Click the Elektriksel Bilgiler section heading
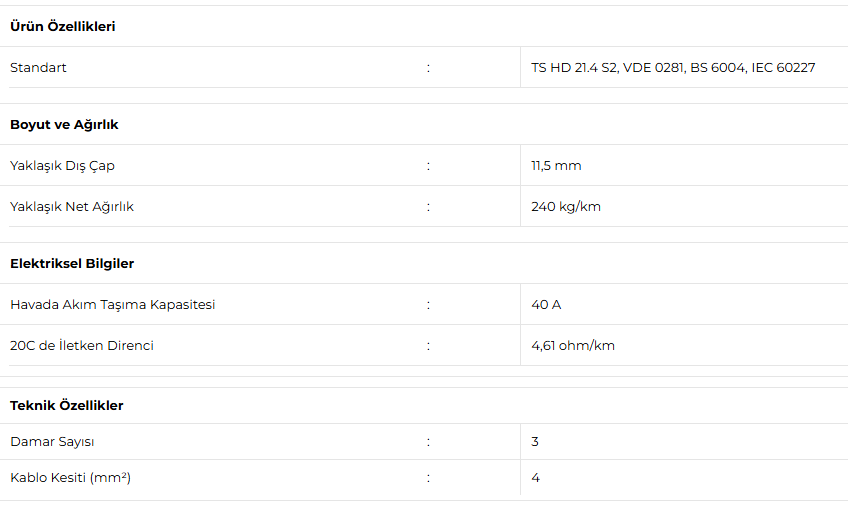848x511 pixels. point(72,263)
